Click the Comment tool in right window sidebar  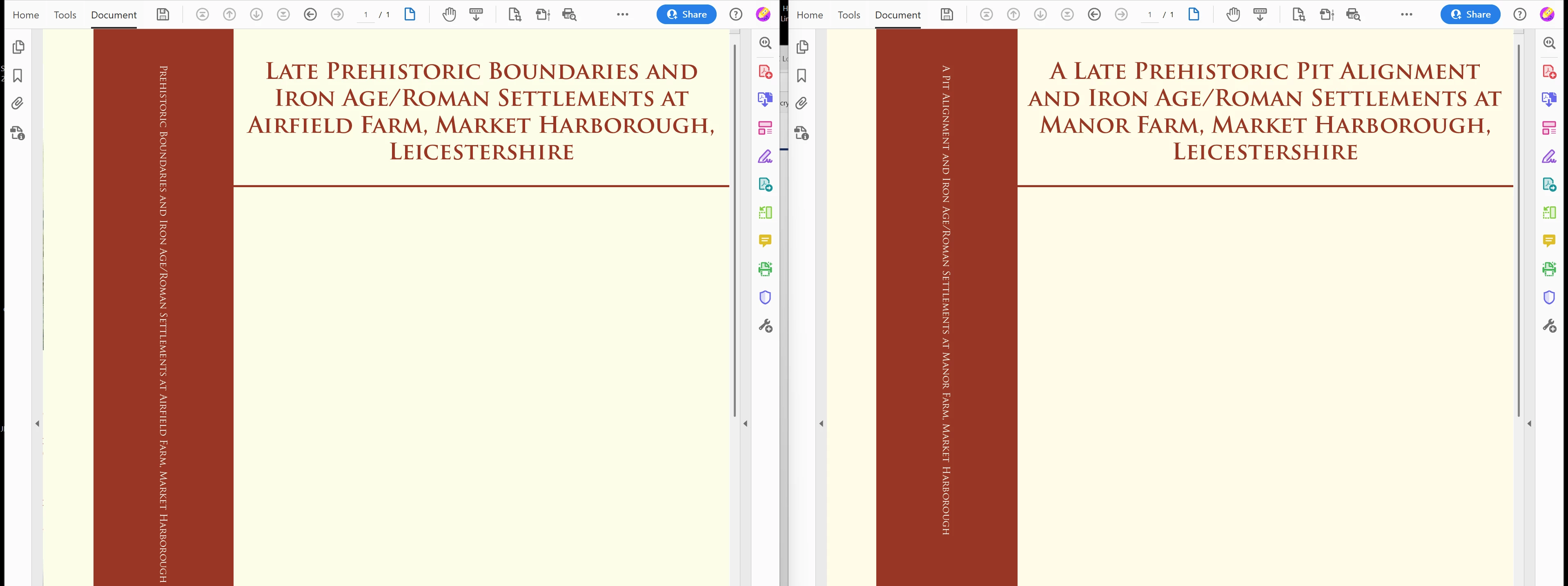click(1549, 241)
